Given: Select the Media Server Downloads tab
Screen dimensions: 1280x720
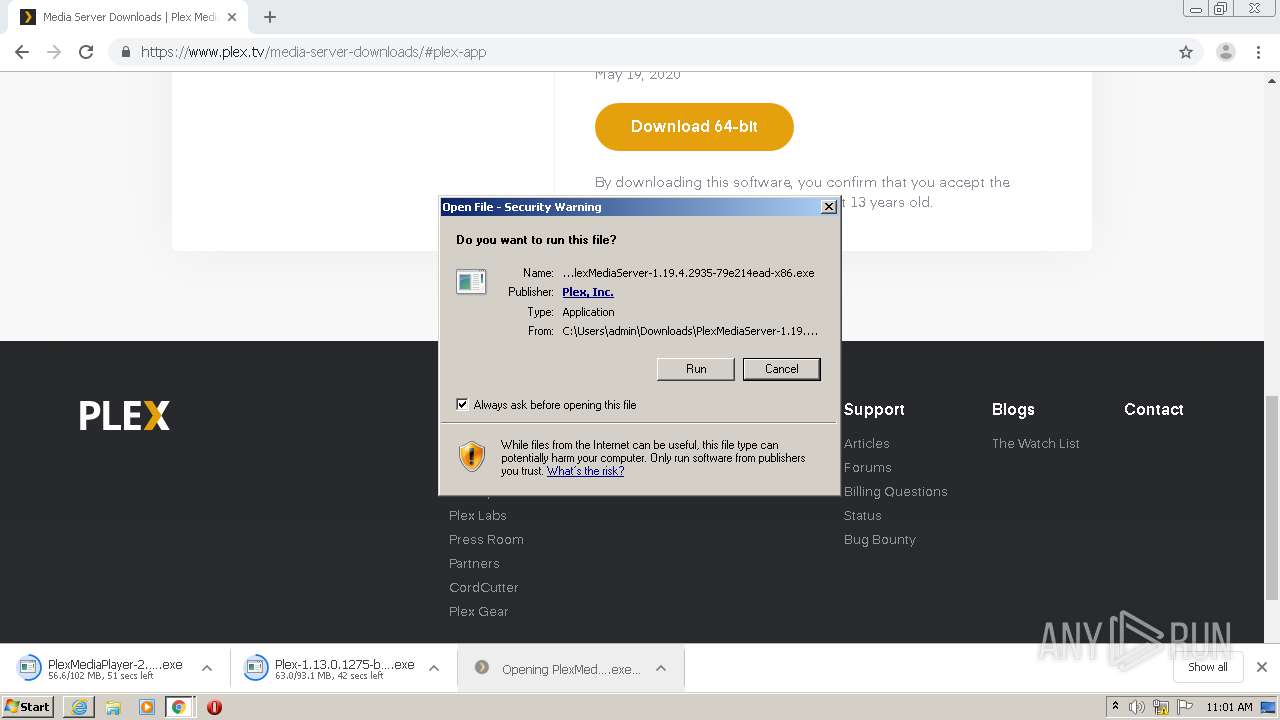Looking at the screenshot, I should point(128,17).
